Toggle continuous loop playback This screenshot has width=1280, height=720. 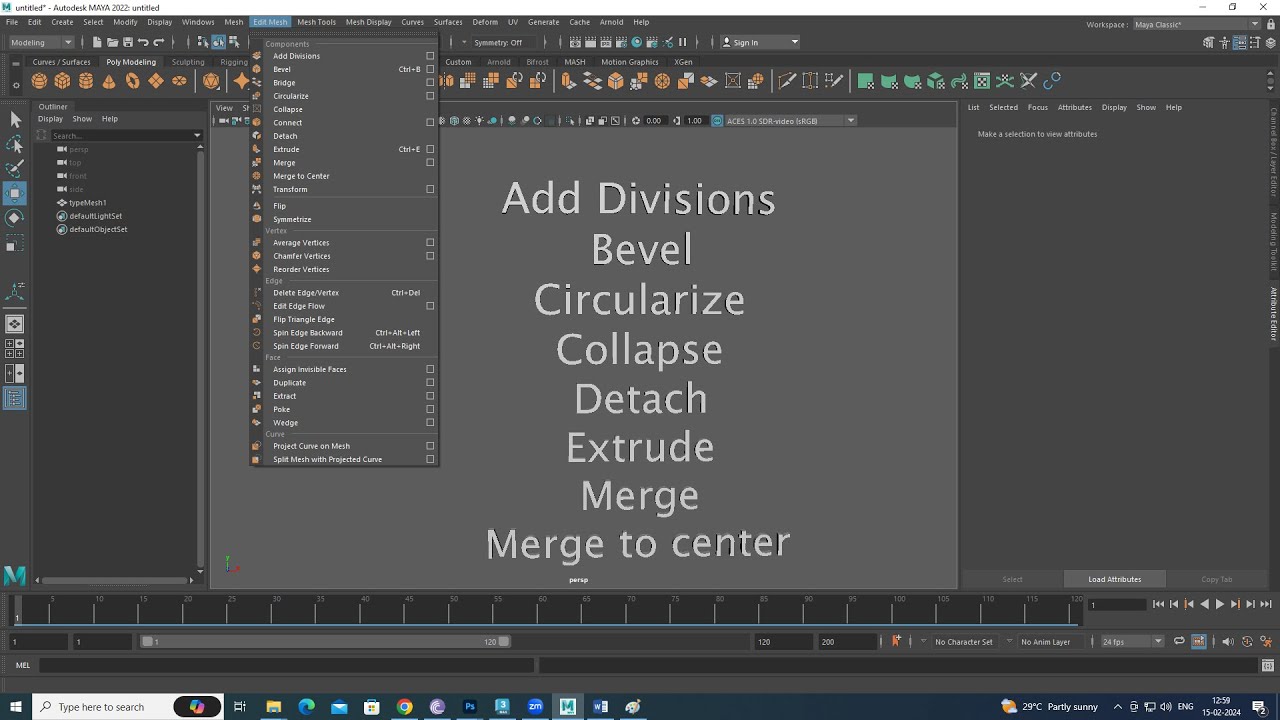point(1179,642)
